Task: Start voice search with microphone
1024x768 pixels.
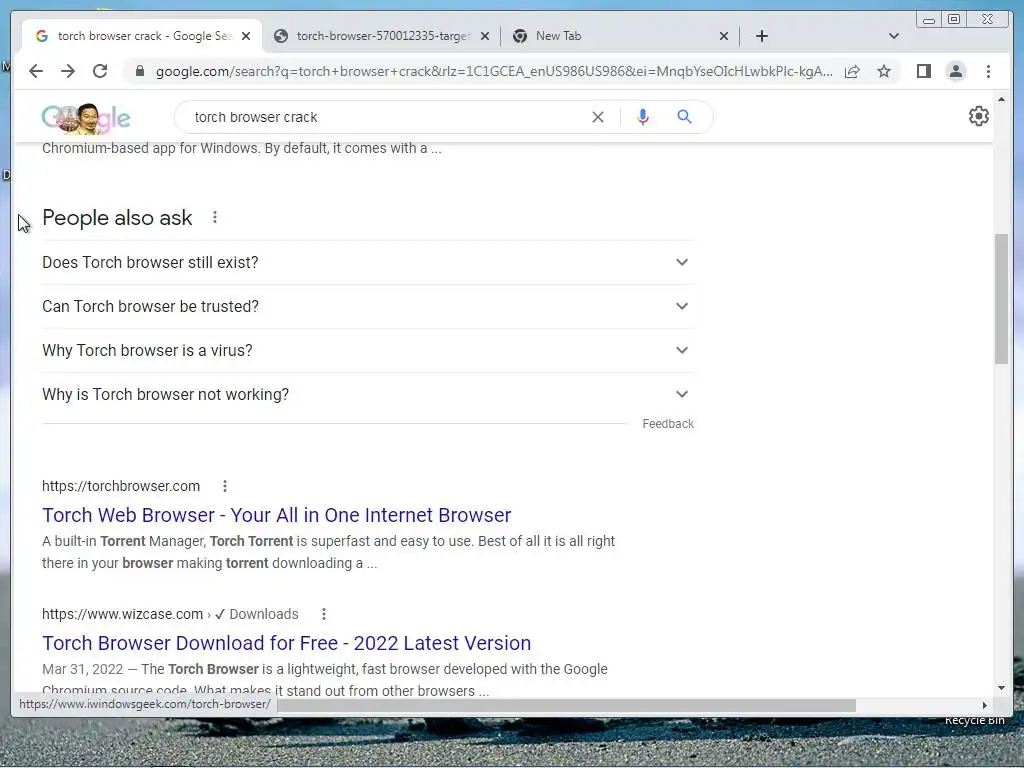Action: point(643,117)
